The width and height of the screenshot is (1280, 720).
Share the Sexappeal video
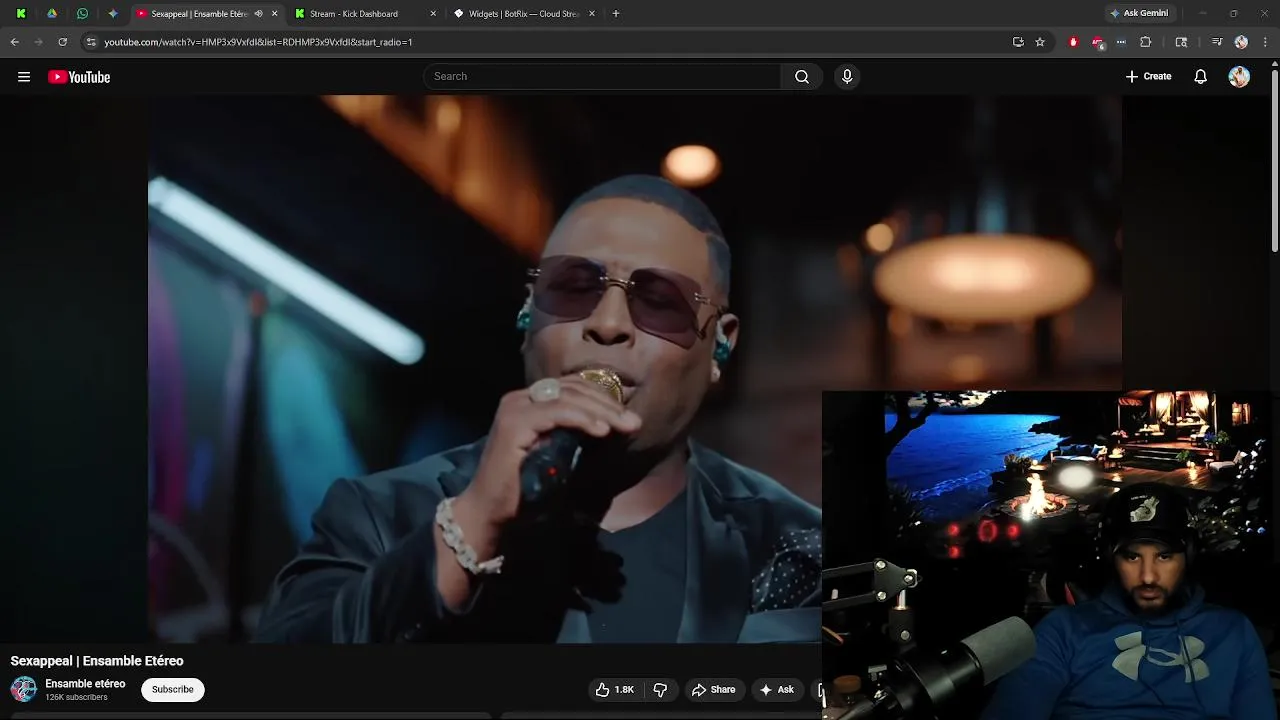(x=714, y=690)
